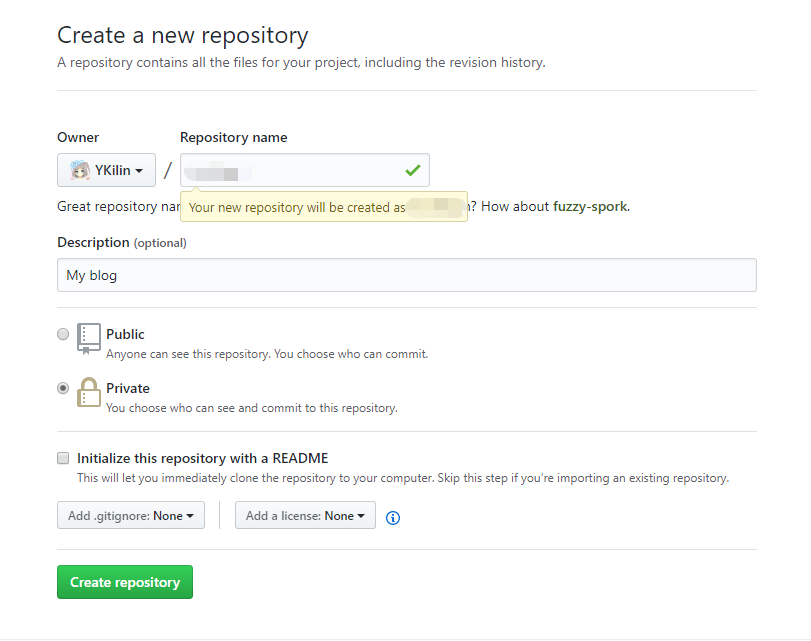Focus the Repository name input field
This screenshot has width=811, height=641.
305,170
